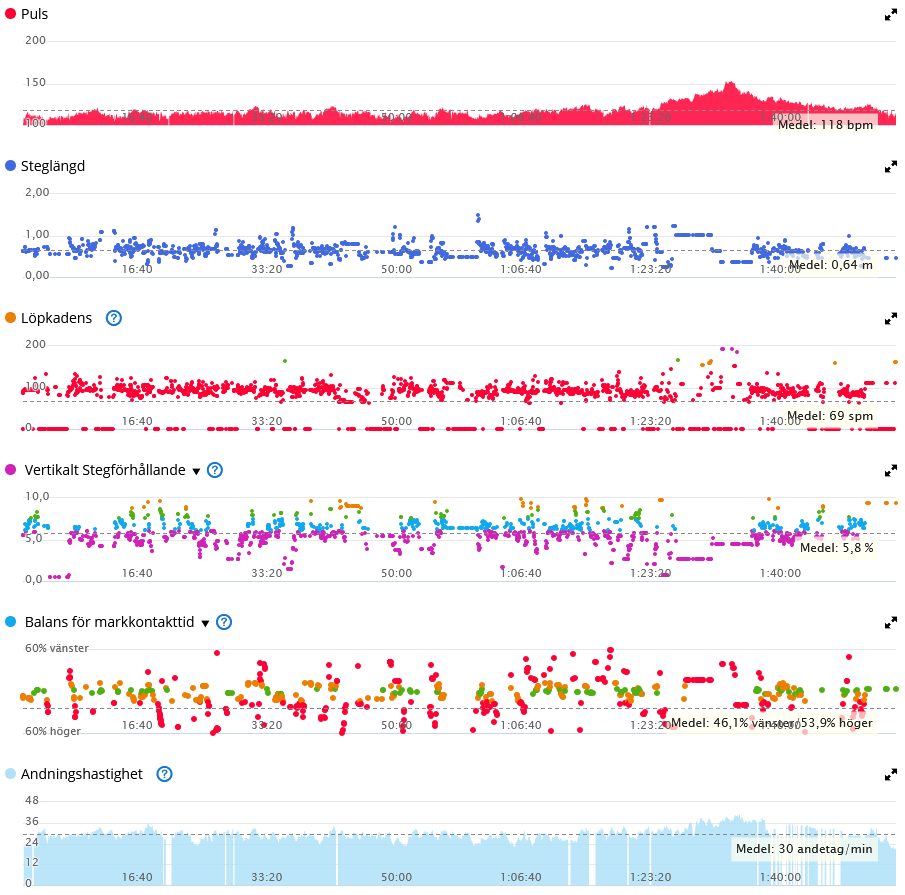Click 1:06:40 time mark on Balans chart
The width and height of the screenshot is (905, 895).
click(x=521, y=725)
